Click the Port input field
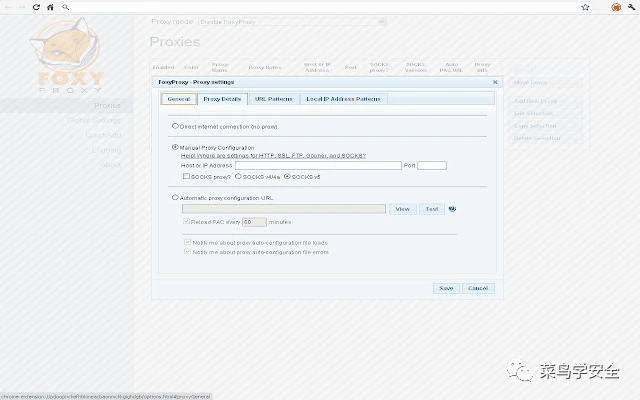 432,165
